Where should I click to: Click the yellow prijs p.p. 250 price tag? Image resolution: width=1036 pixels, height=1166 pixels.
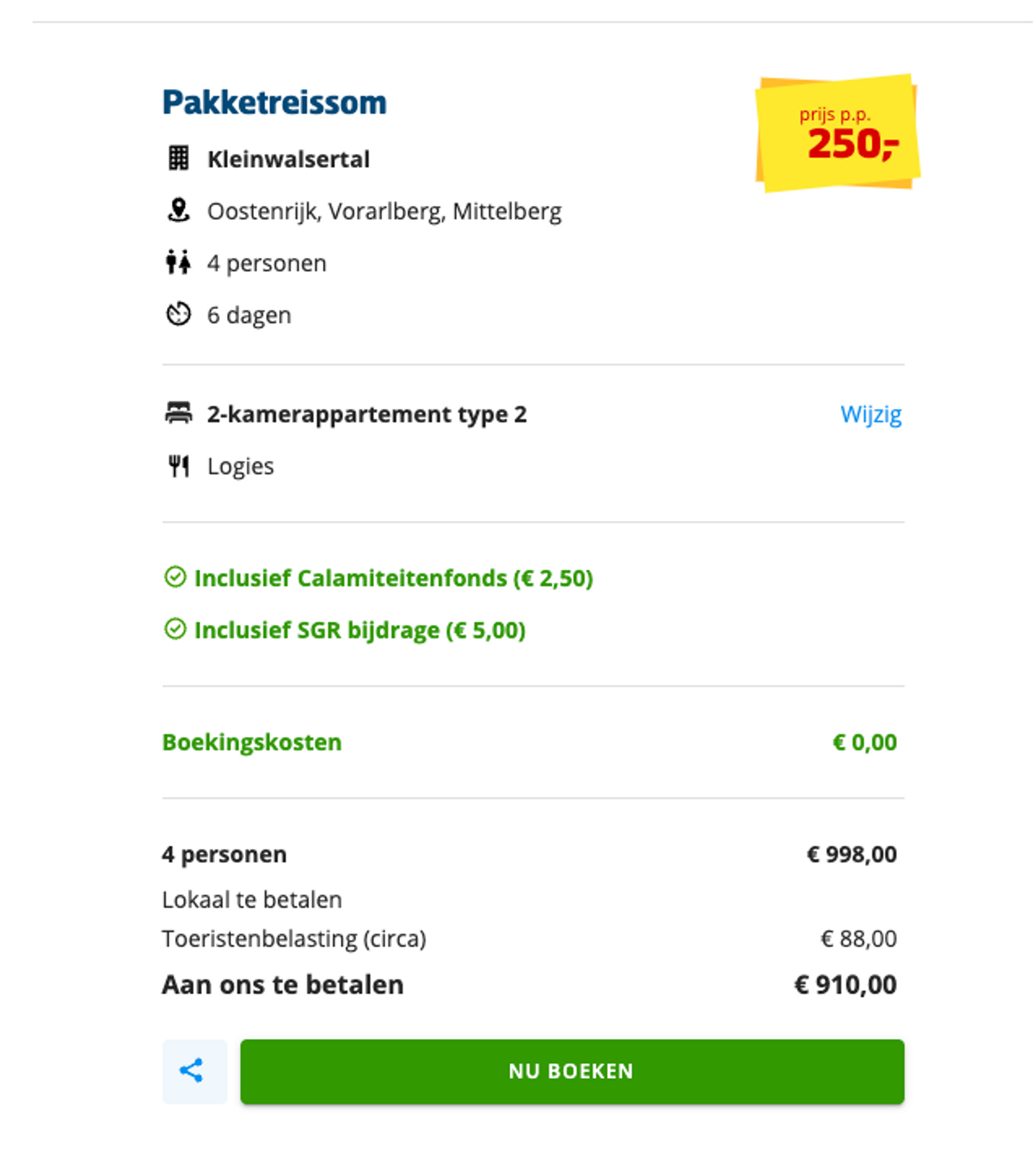click(837, 134)
